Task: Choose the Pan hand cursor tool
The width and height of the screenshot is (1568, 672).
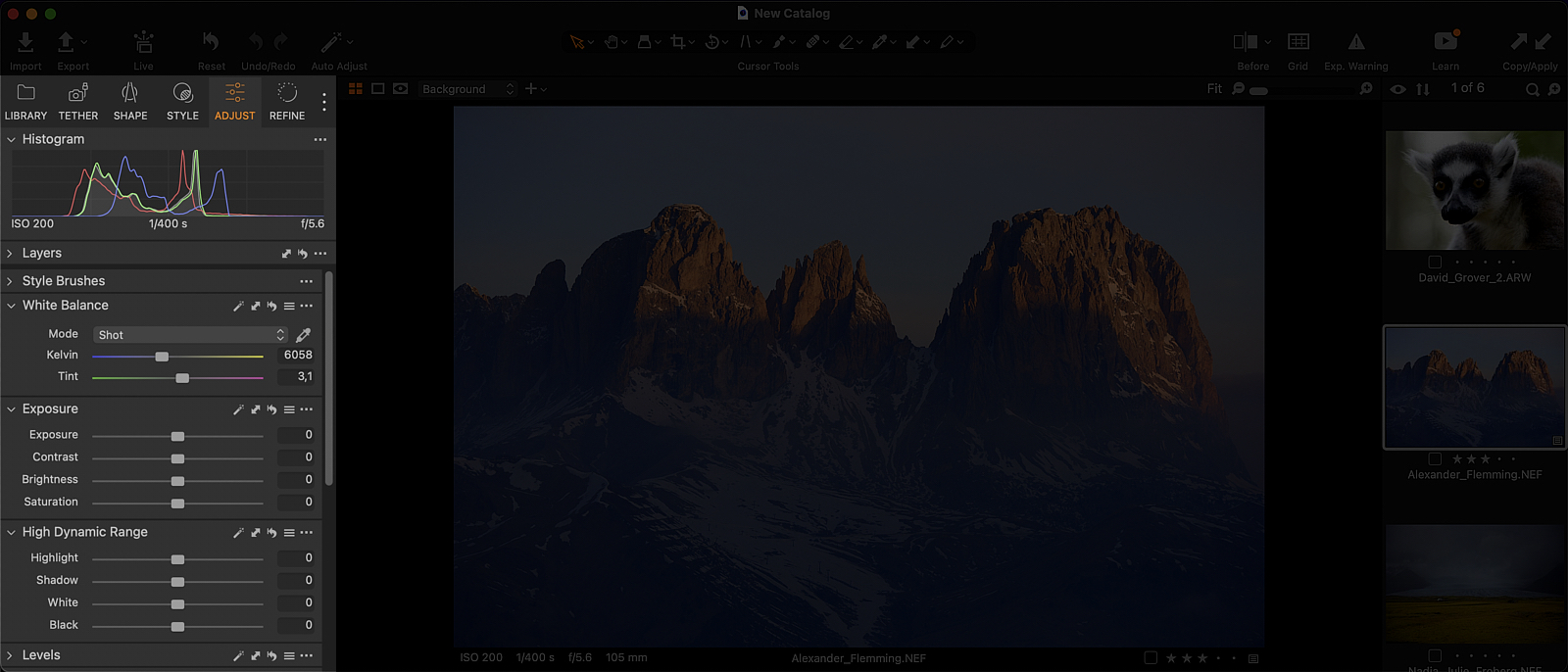Action: pyautogui.click(x=612, y=42)
